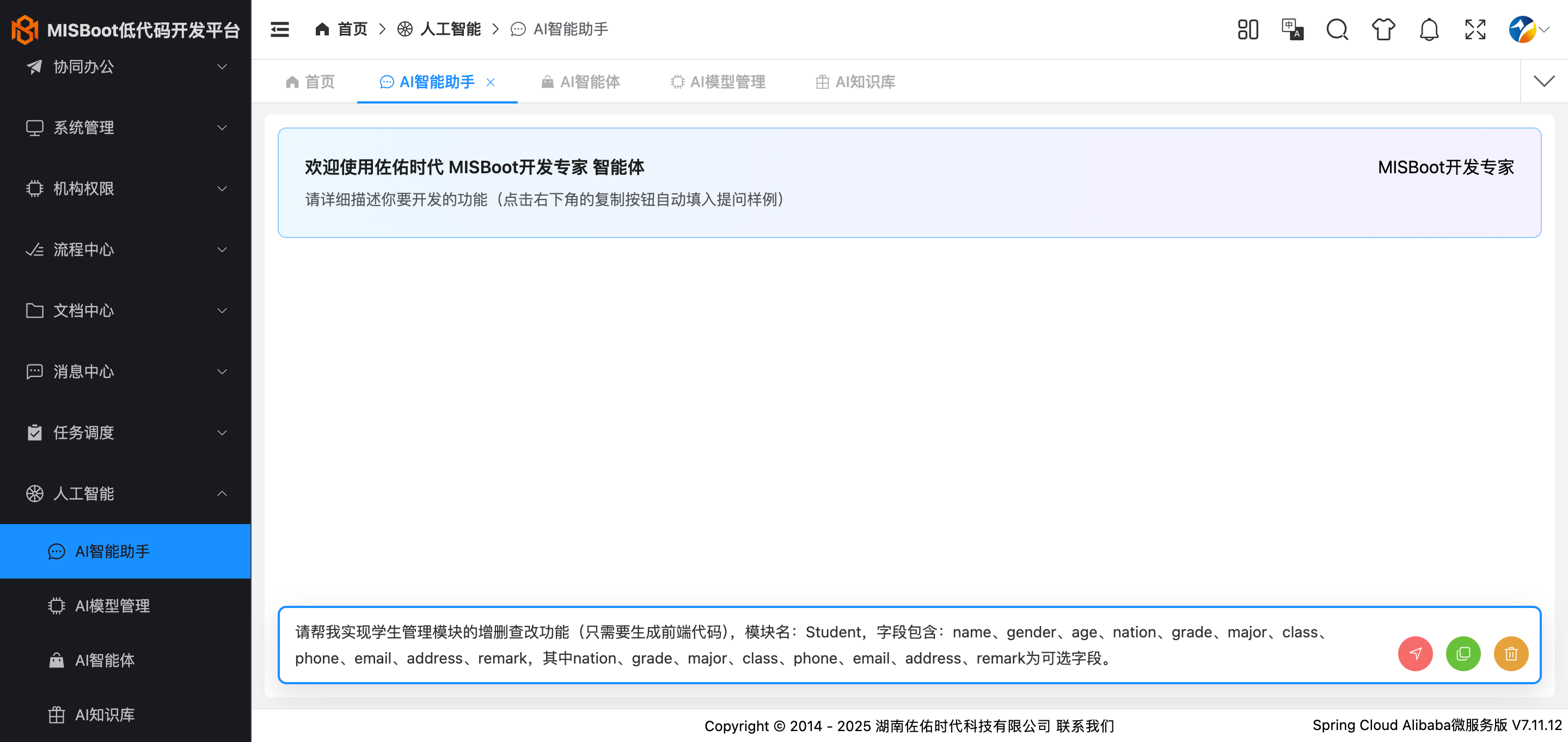1568x742 pixels.
Task: Click the chevron next to 流程中心
Action: [x=222, y=249]
